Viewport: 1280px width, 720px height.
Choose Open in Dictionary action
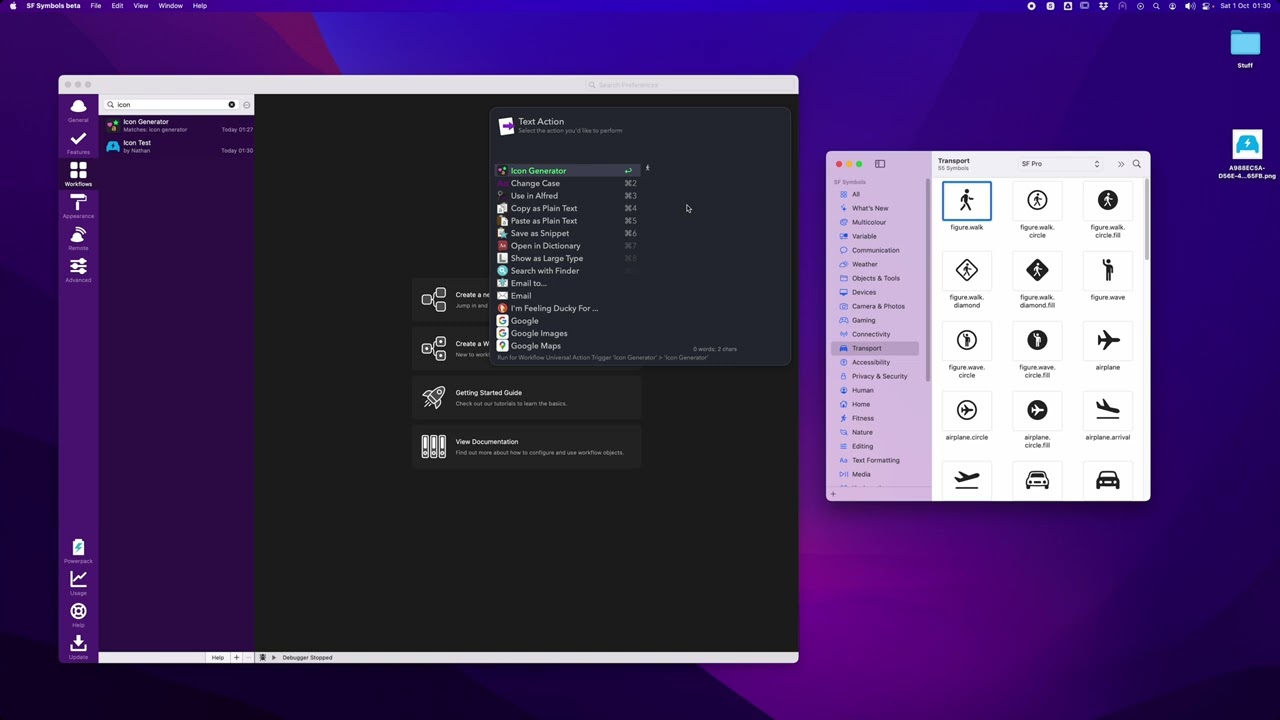(566, 246)
